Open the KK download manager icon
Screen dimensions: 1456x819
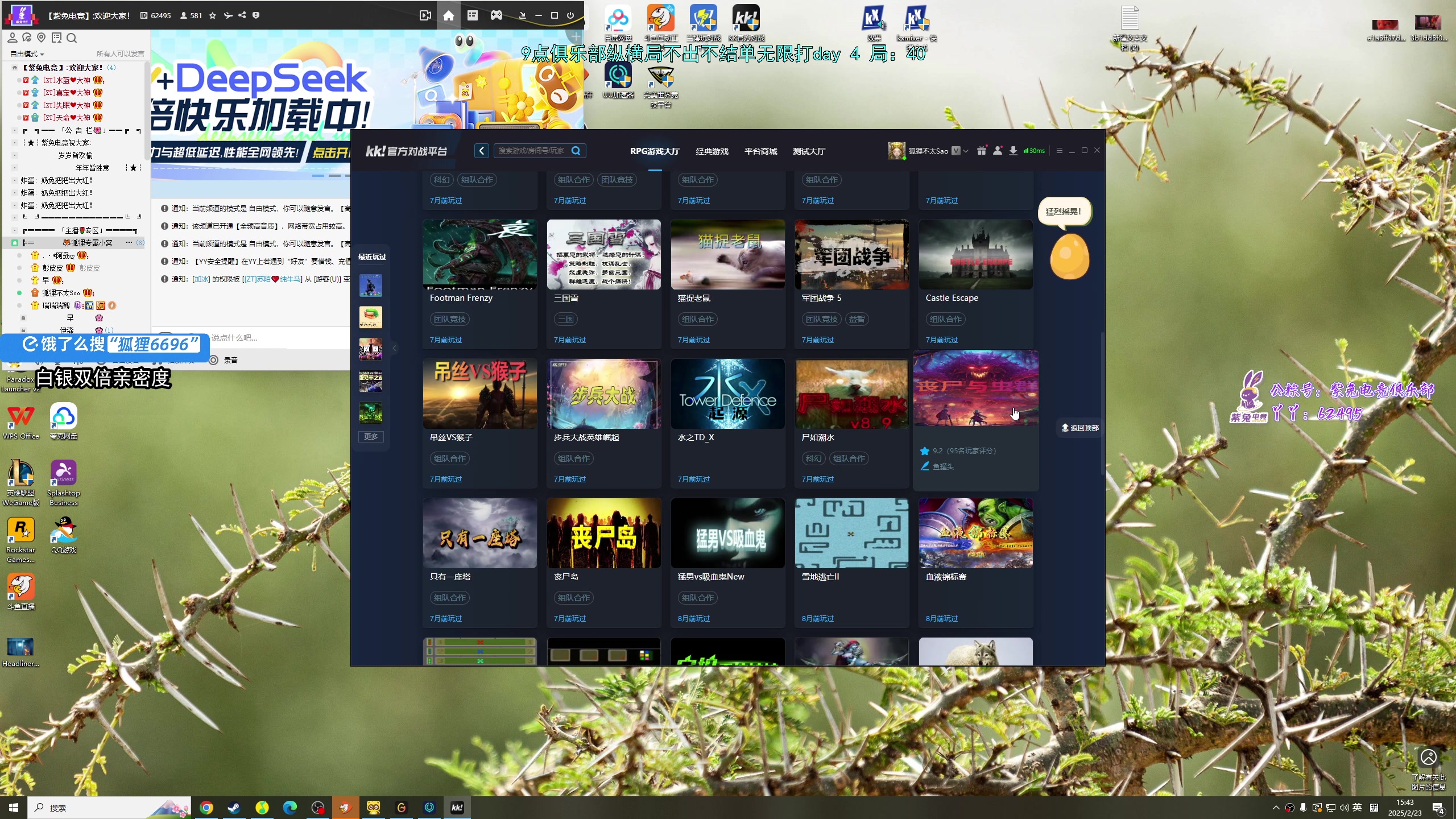[x=1013, y=151]
